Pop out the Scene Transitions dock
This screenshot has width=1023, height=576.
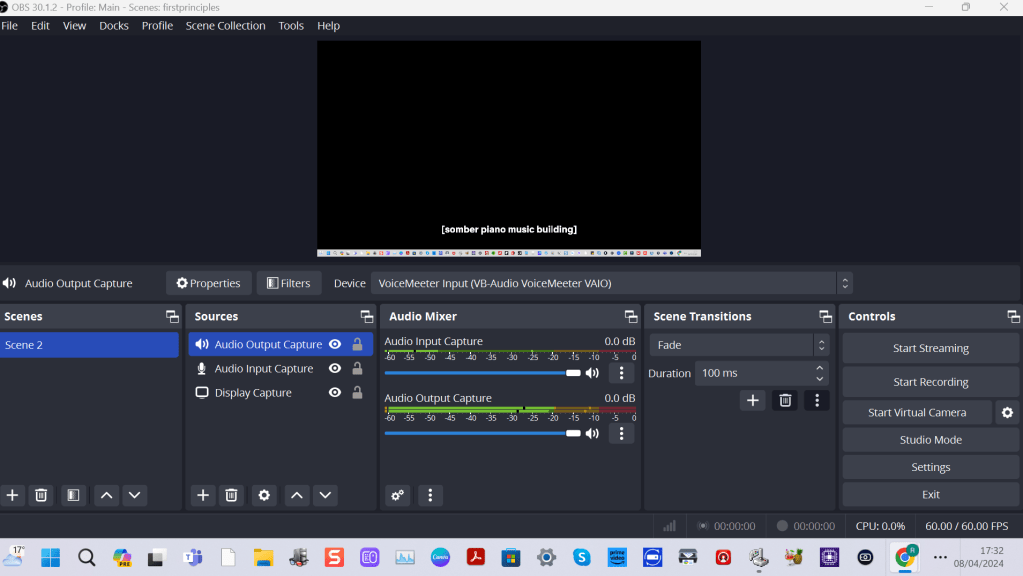coord(825,316)
